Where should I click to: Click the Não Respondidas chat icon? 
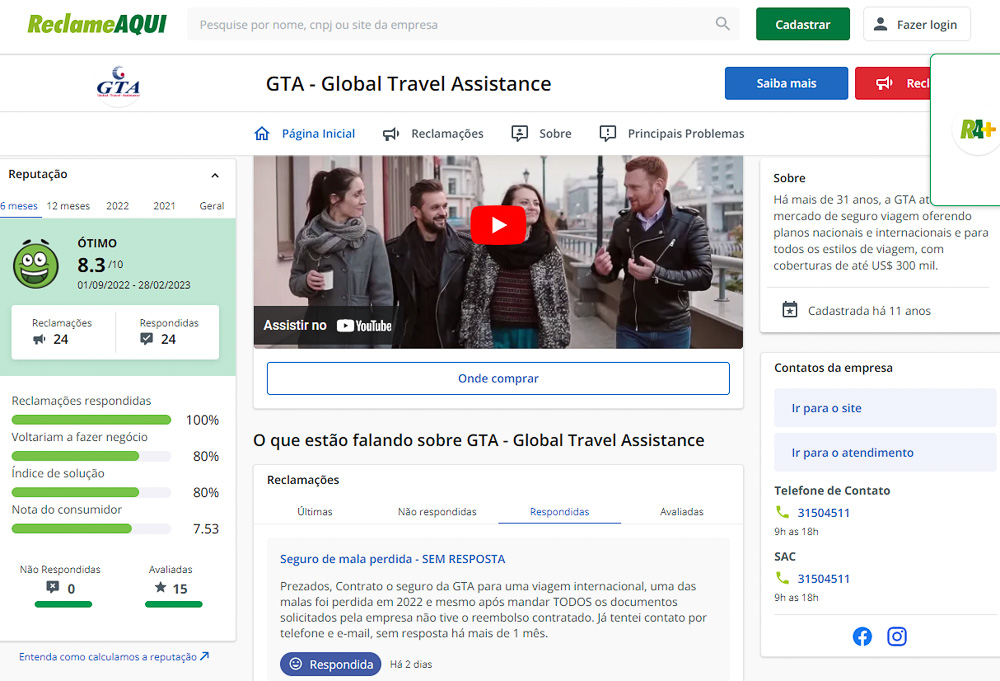pos(52,587)
